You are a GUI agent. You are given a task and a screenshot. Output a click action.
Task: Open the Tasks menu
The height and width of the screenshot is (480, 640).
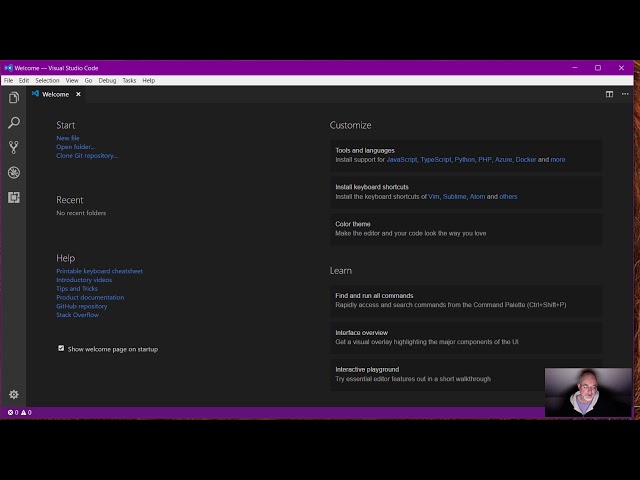[129, 80]
